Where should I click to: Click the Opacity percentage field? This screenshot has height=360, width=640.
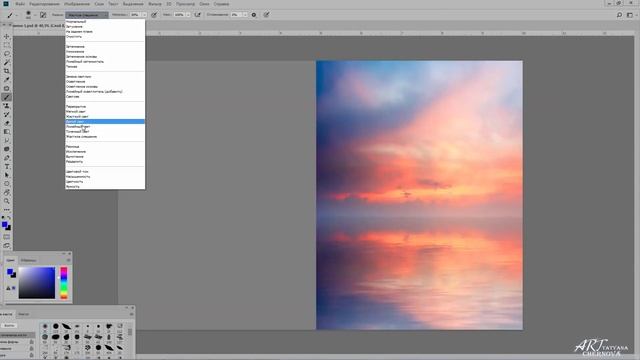point(135,15)
